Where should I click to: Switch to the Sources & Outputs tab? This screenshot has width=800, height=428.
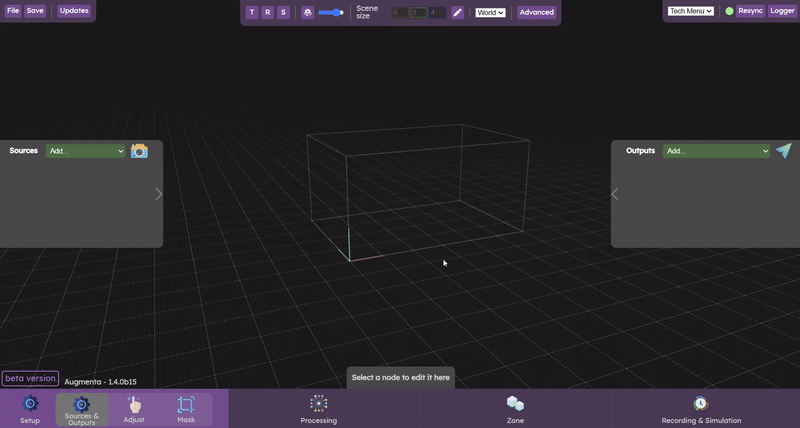[82, 410]
